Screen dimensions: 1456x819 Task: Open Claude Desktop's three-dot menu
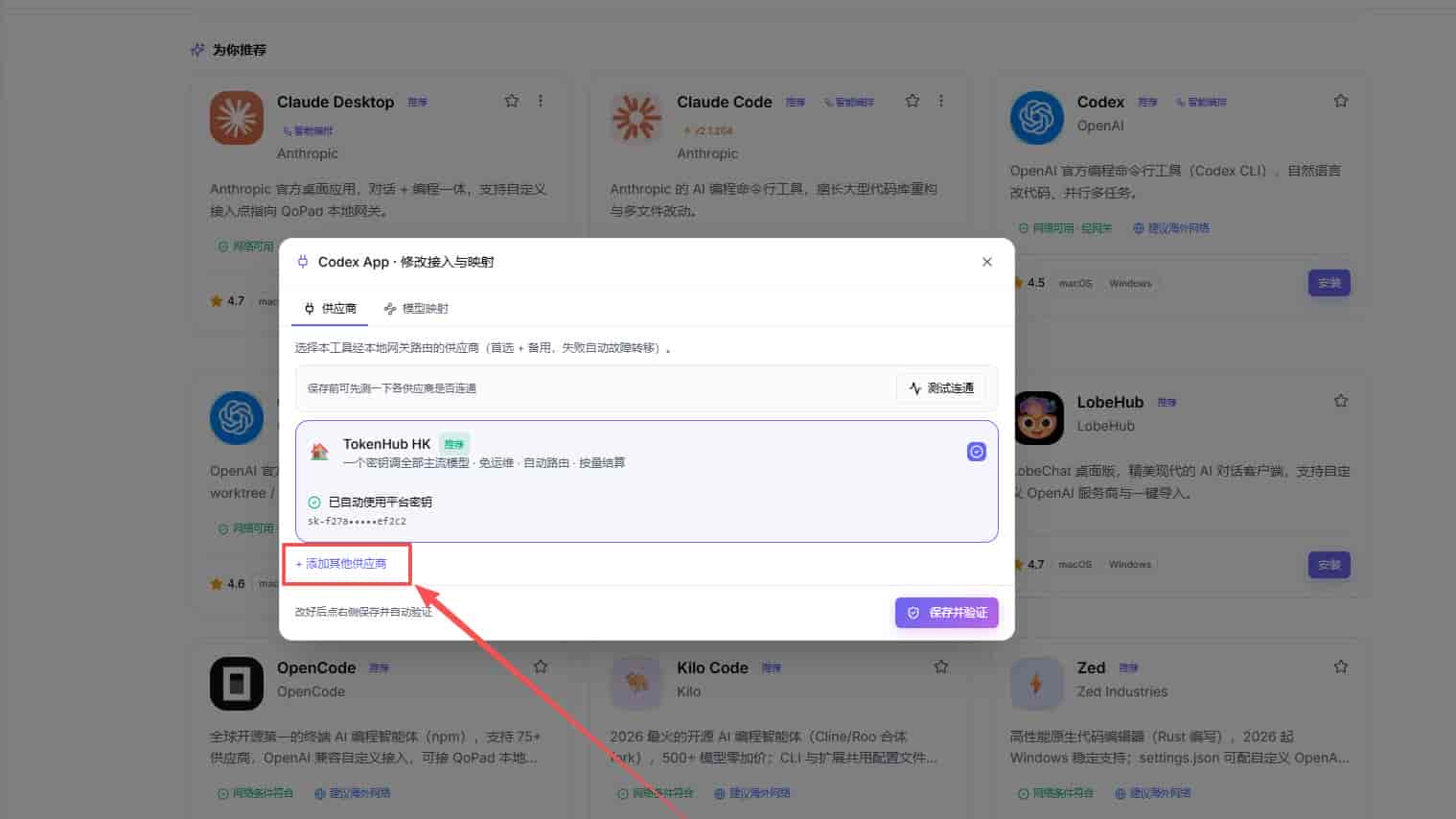[541, 101]
